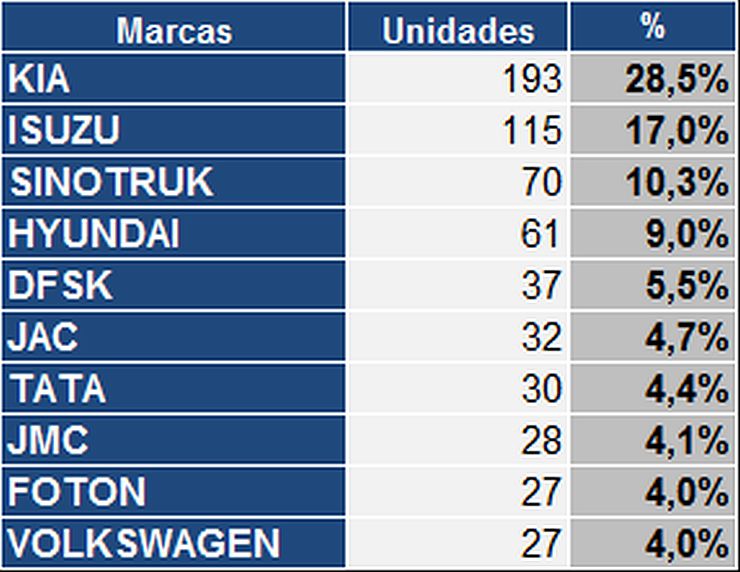Click the HYUNDAI brand cell
The width and height of the screenshot is (740, 572).
[x=174, y=234]
